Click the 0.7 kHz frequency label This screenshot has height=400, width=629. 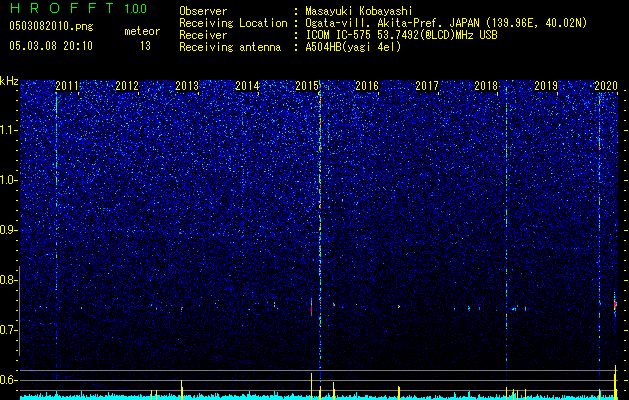point(8,330)
